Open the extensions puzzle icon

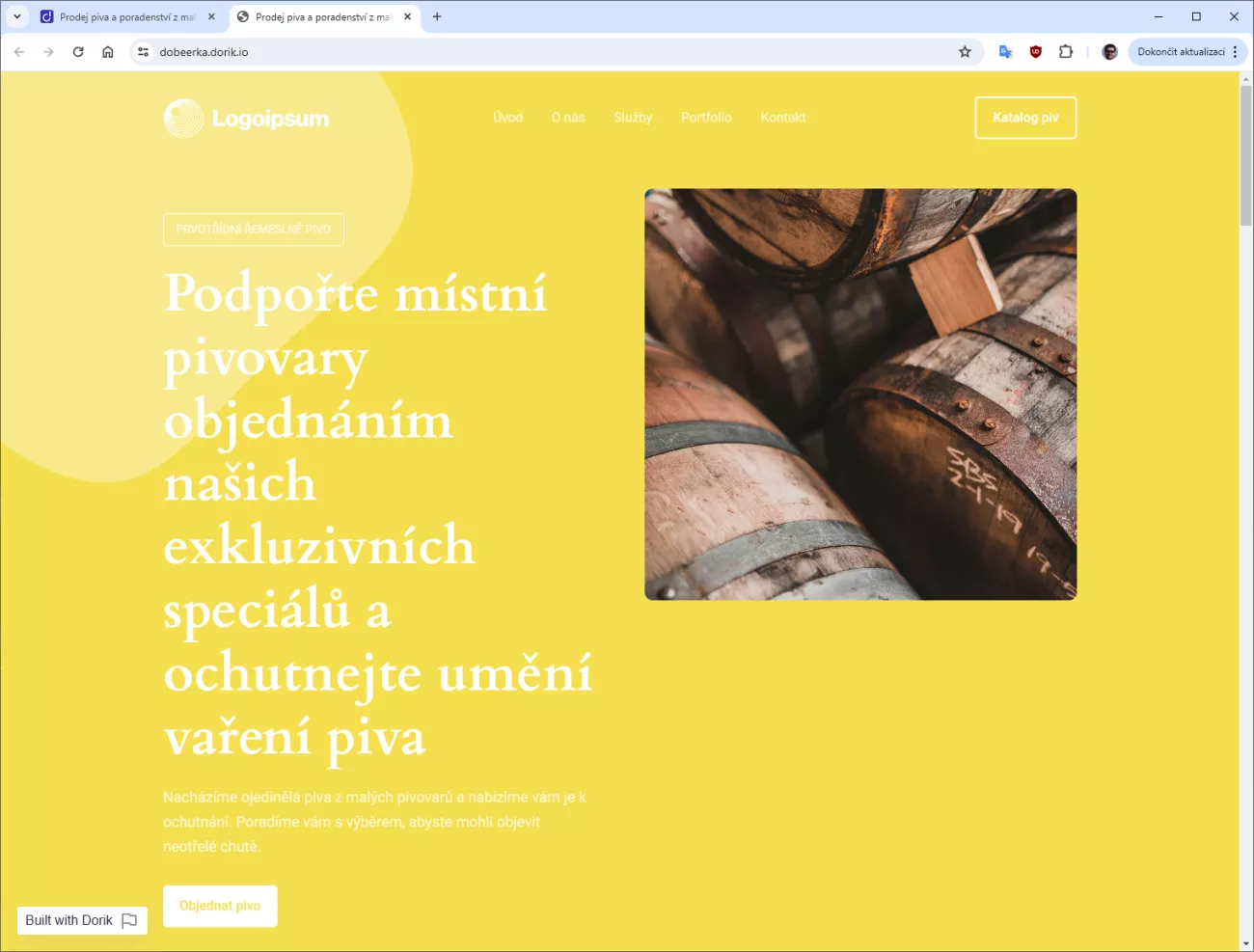1066,52
